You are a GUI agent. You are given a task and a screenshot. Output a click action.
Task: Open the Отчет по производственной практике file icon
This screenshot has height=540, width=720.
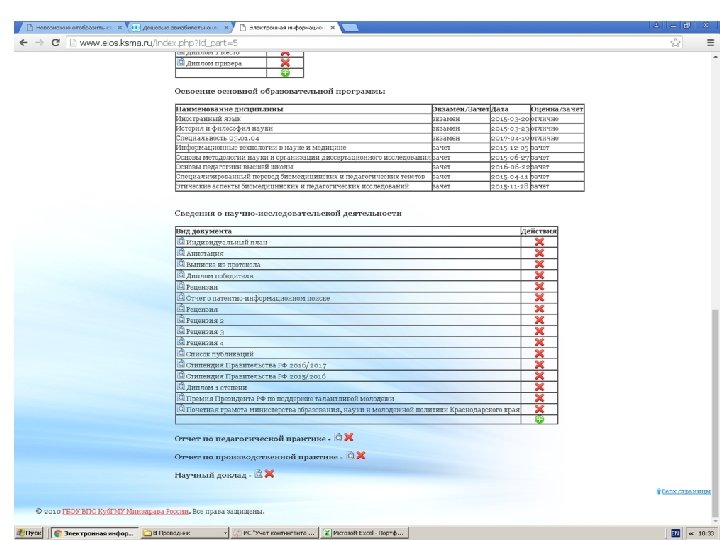351,456
